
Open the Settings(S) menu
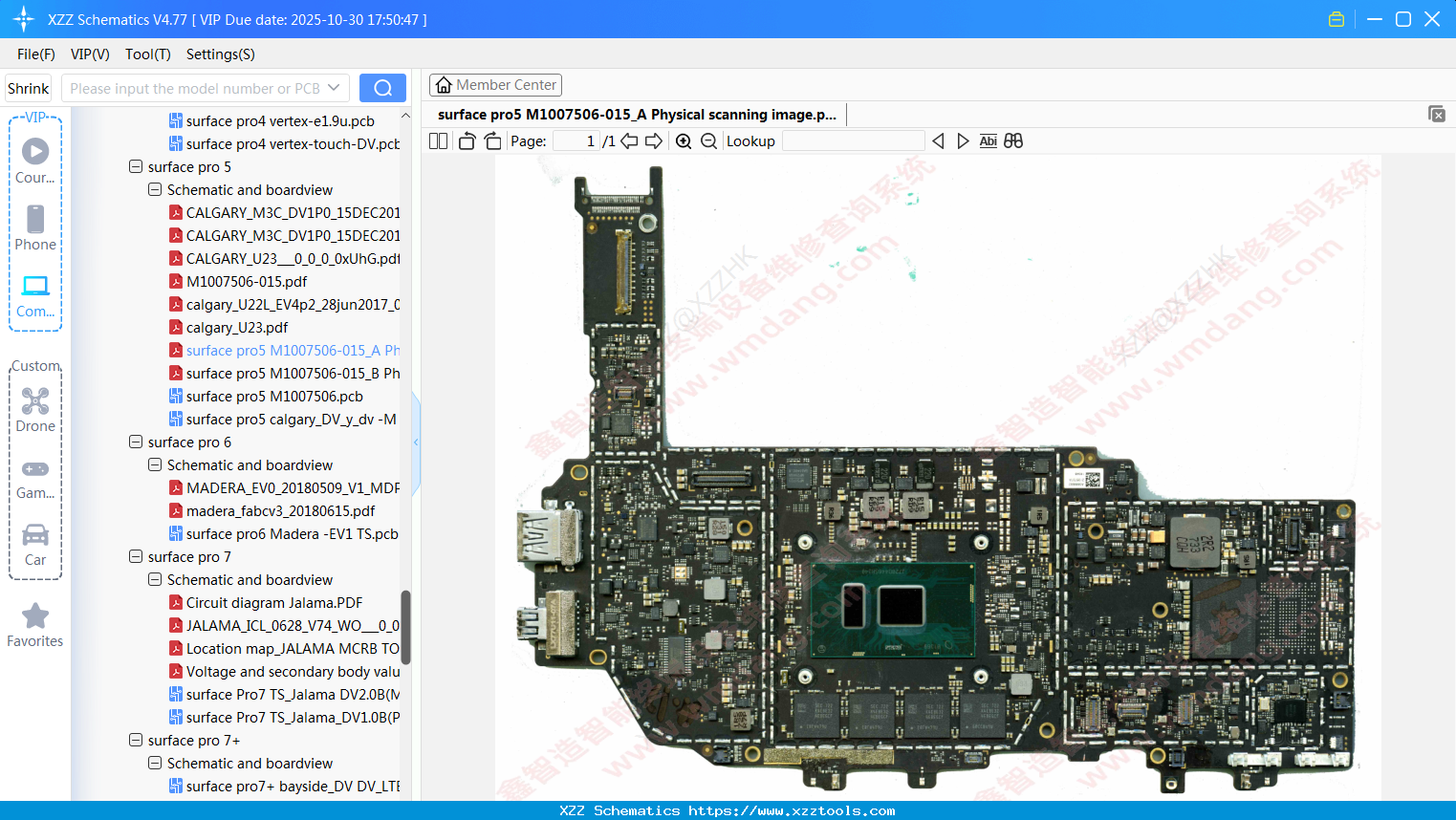pos(221,54)
